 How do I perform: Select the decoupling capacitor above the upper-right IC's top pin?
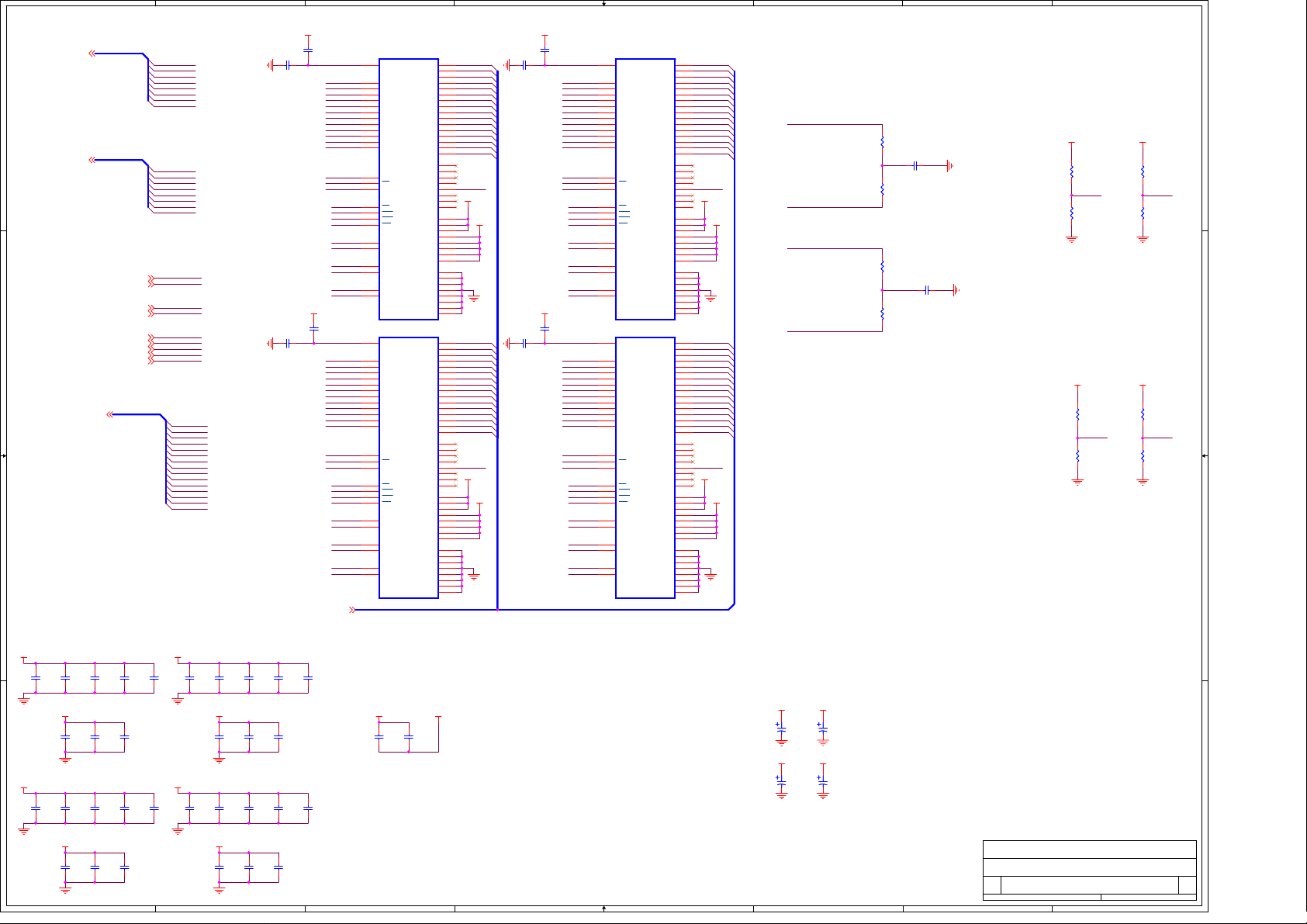(545, 50)
